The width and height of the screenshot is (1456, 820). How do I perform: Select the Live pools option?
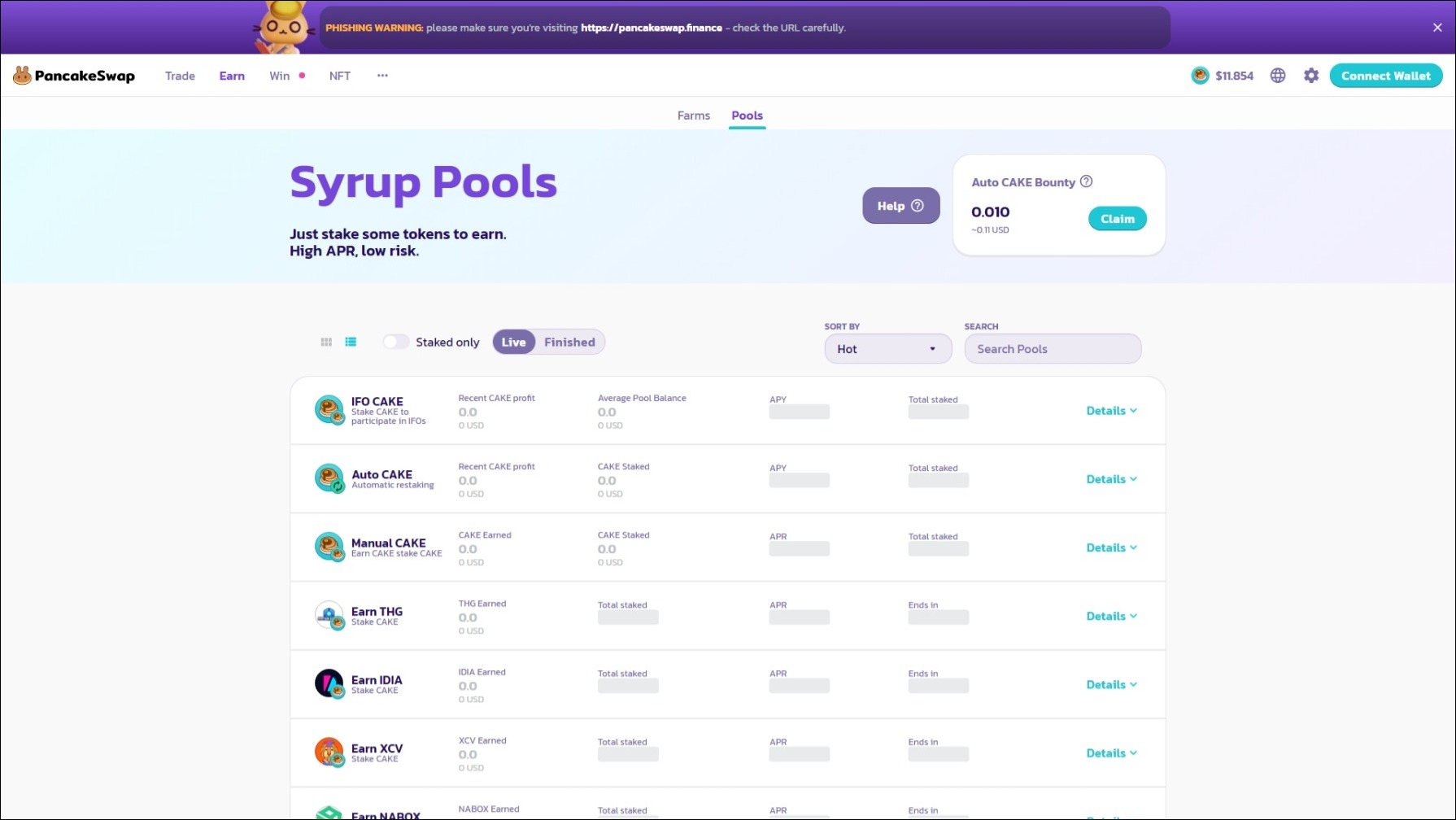pos(514,342)
